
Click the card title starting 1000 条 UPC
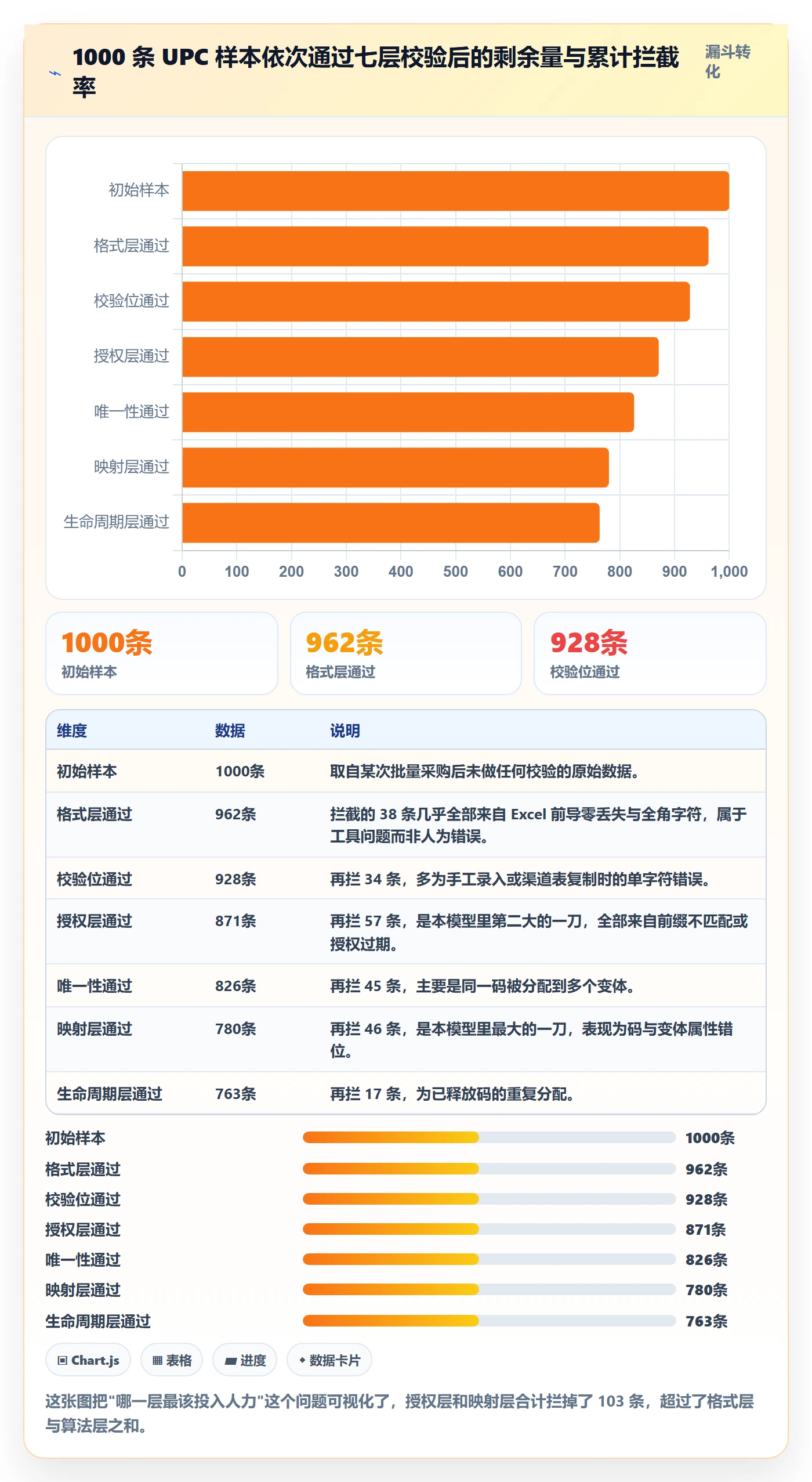point(376,72)
